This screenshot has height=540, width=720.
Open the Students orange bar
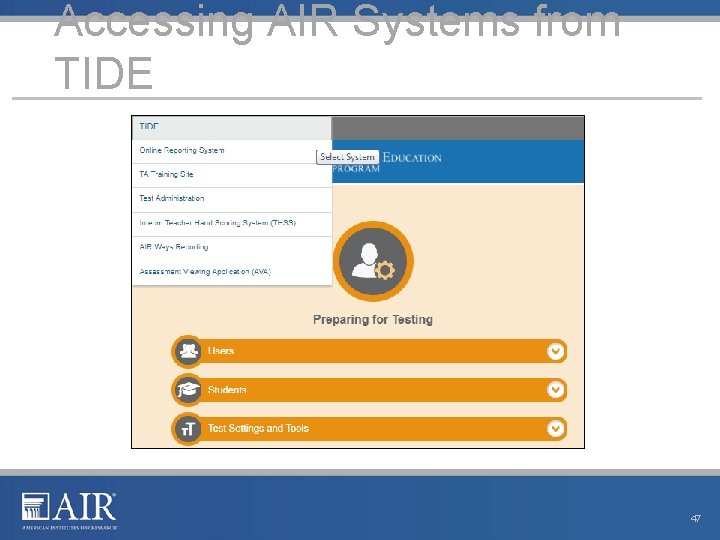pyautogui.click(x=370, y=390)
